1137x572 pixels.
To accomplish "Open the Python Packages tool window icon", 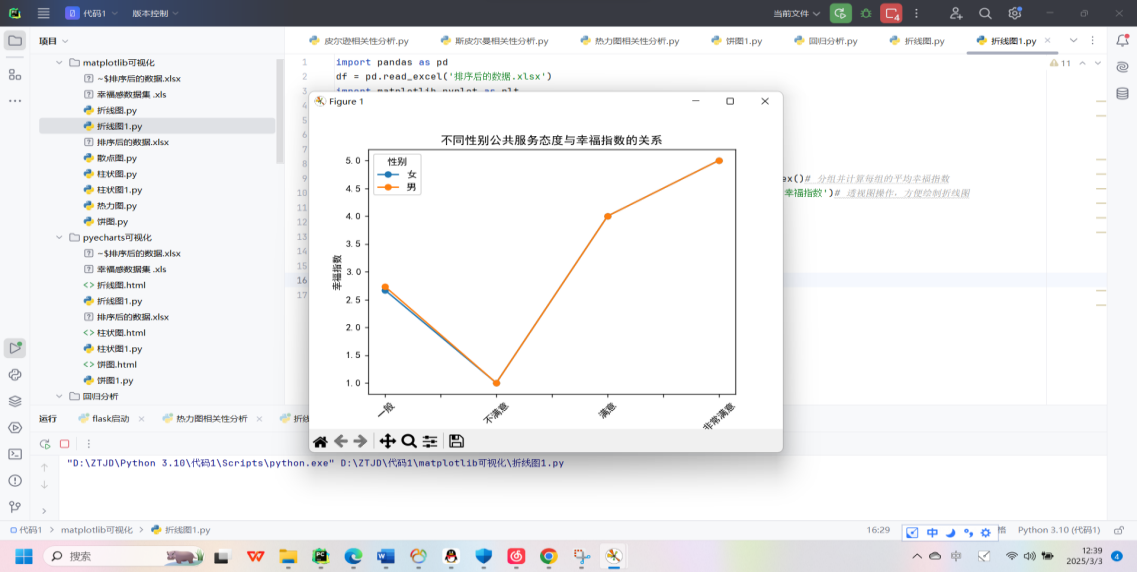I will point(15,375).
